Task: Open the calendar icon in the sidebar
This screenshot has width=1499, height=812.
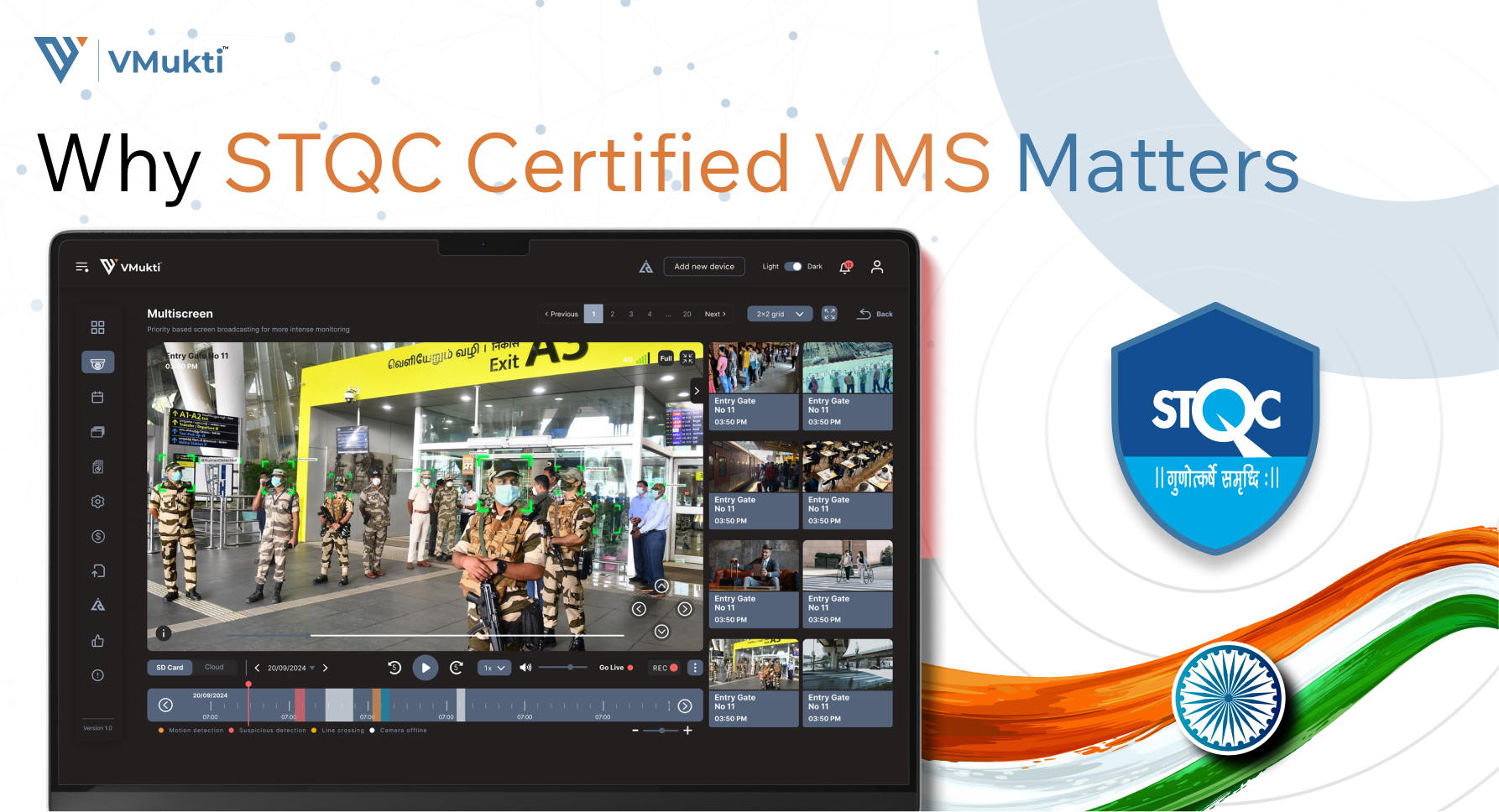Action: [x=98, y=397]
